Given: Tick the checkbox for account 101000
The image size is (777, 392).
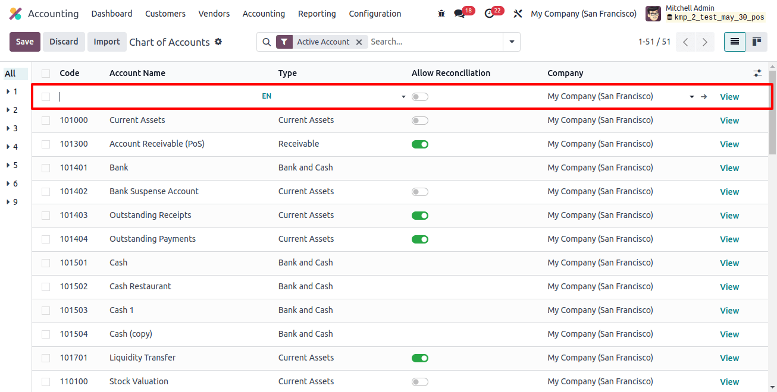Looking at the screenshot, I should tap(46, 120).
